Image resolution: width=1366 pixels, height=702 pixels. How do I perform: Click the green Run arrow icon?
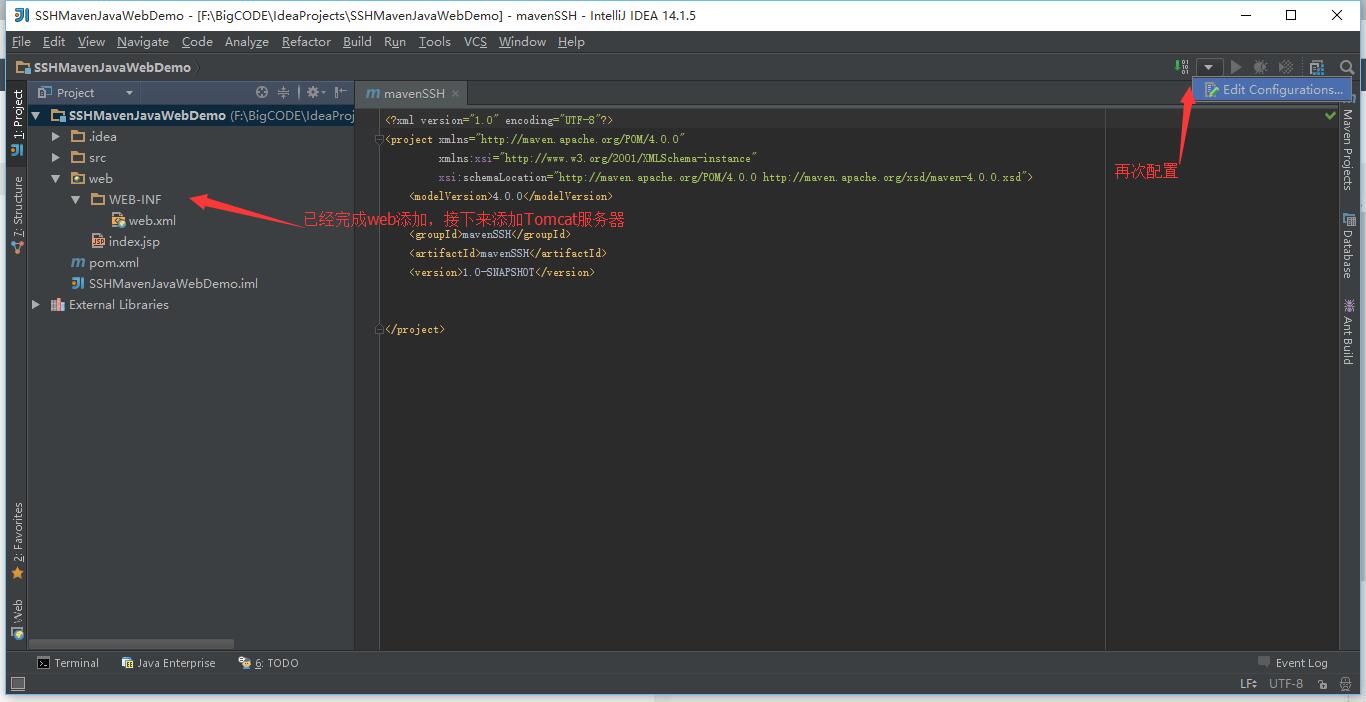point(1236,67)
